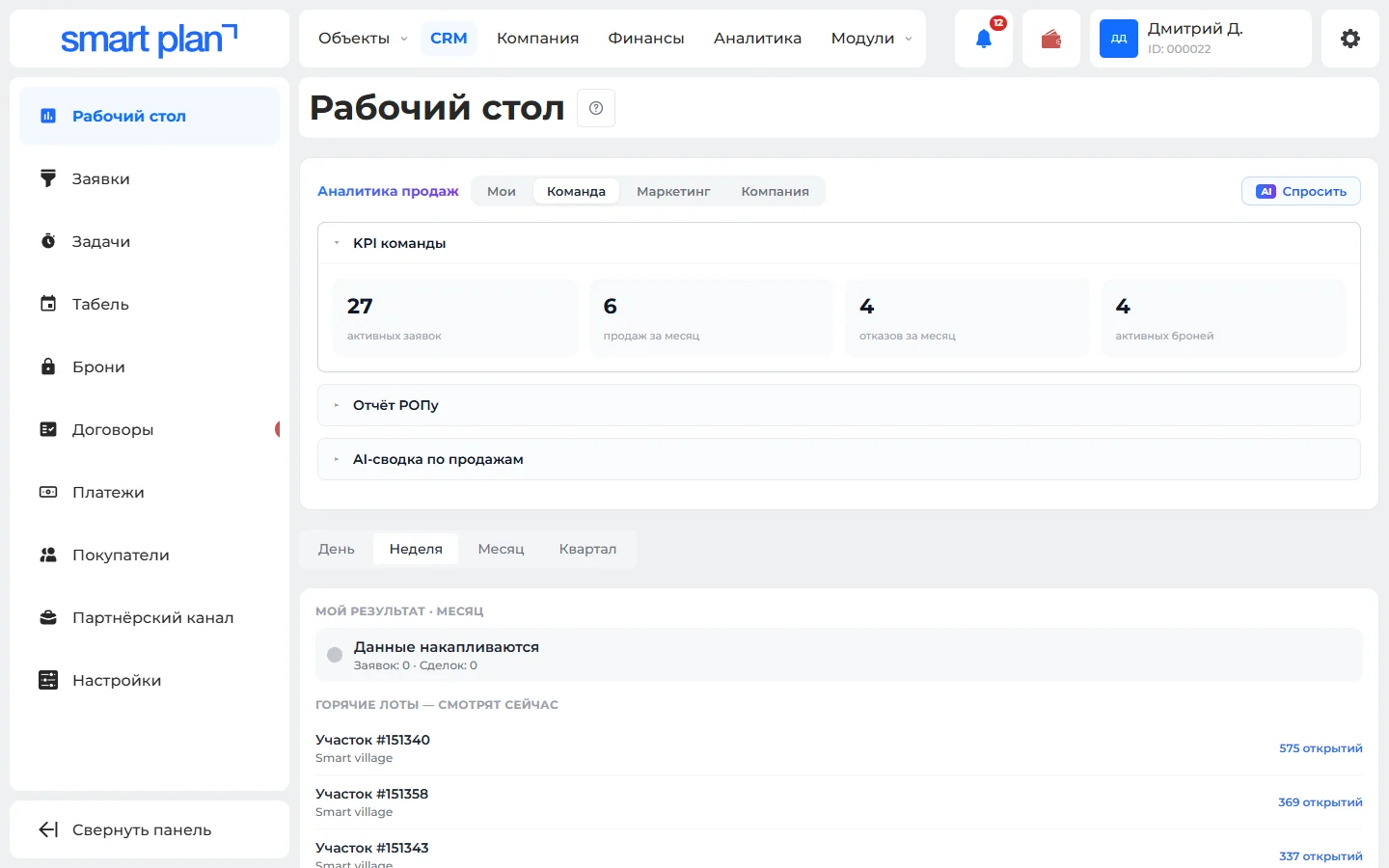The height and width of the screenshot is (868, 1389).
Task: Click the Покупатели people icon
Action: pyautogui.click(x=48, y=555)
